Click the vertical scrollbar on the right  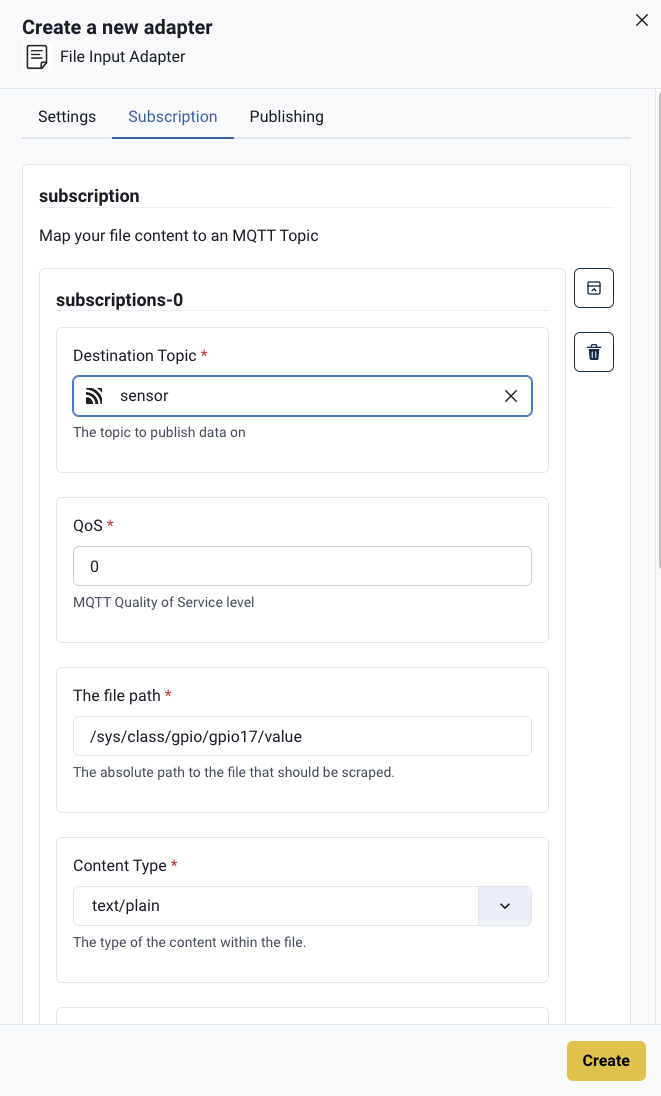point(658,329)
